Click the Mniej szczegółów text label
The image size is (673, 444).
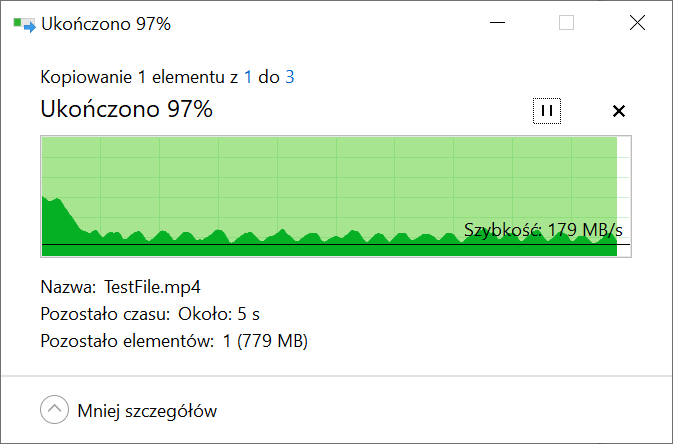pyautogui.click(x=147, y=411)
